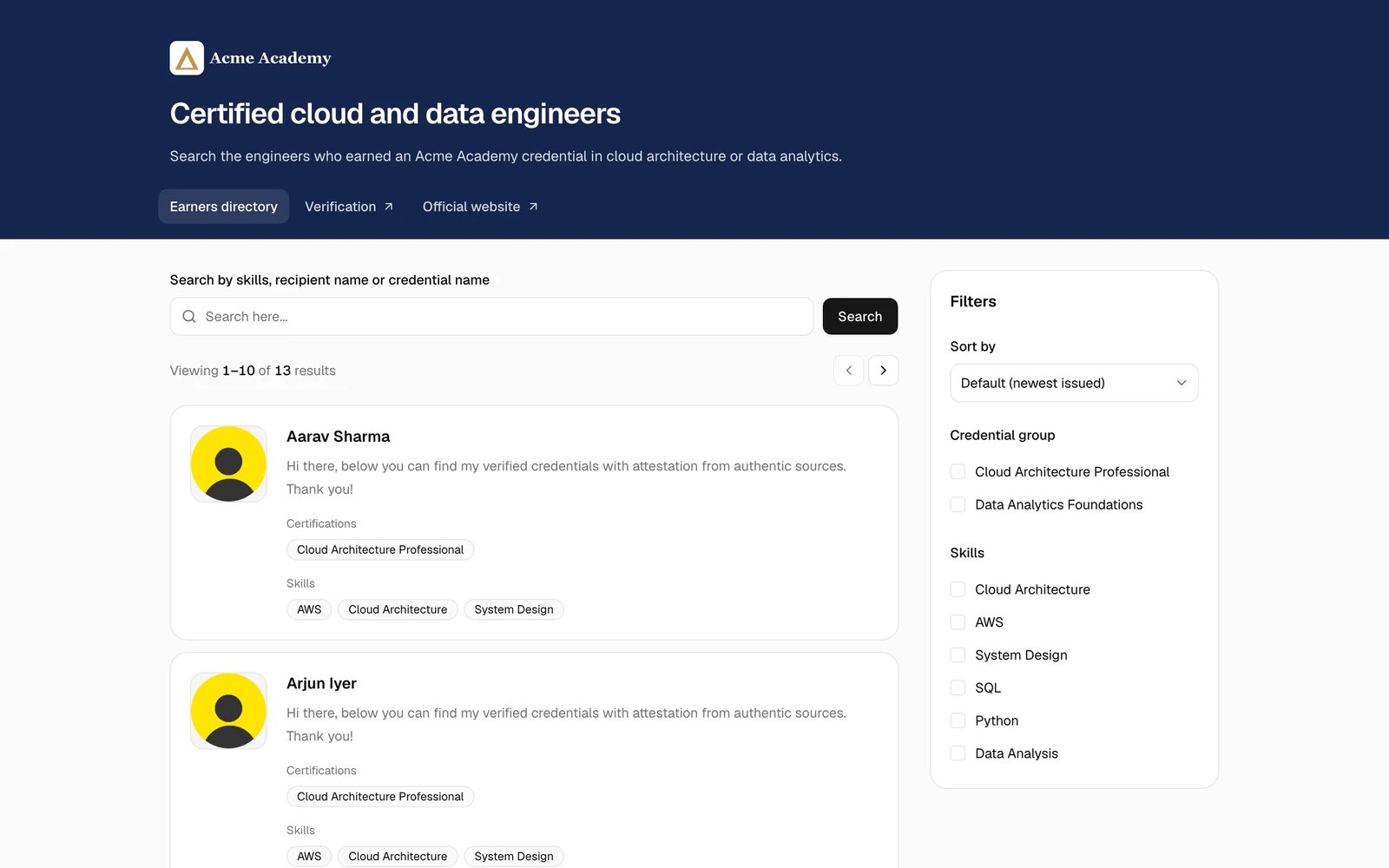Enable the Cloud Architecture skill filter

(958, 589)
